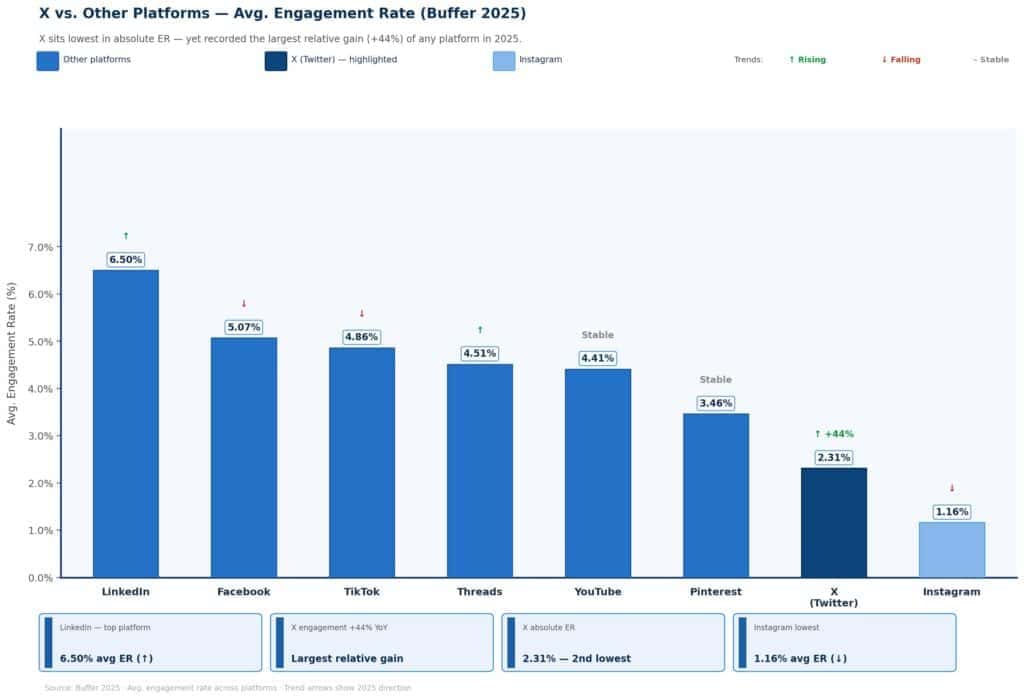Click the red falling arrow above Facebook bar
The image size is (1024, 699).
click(x=244, y=304)
